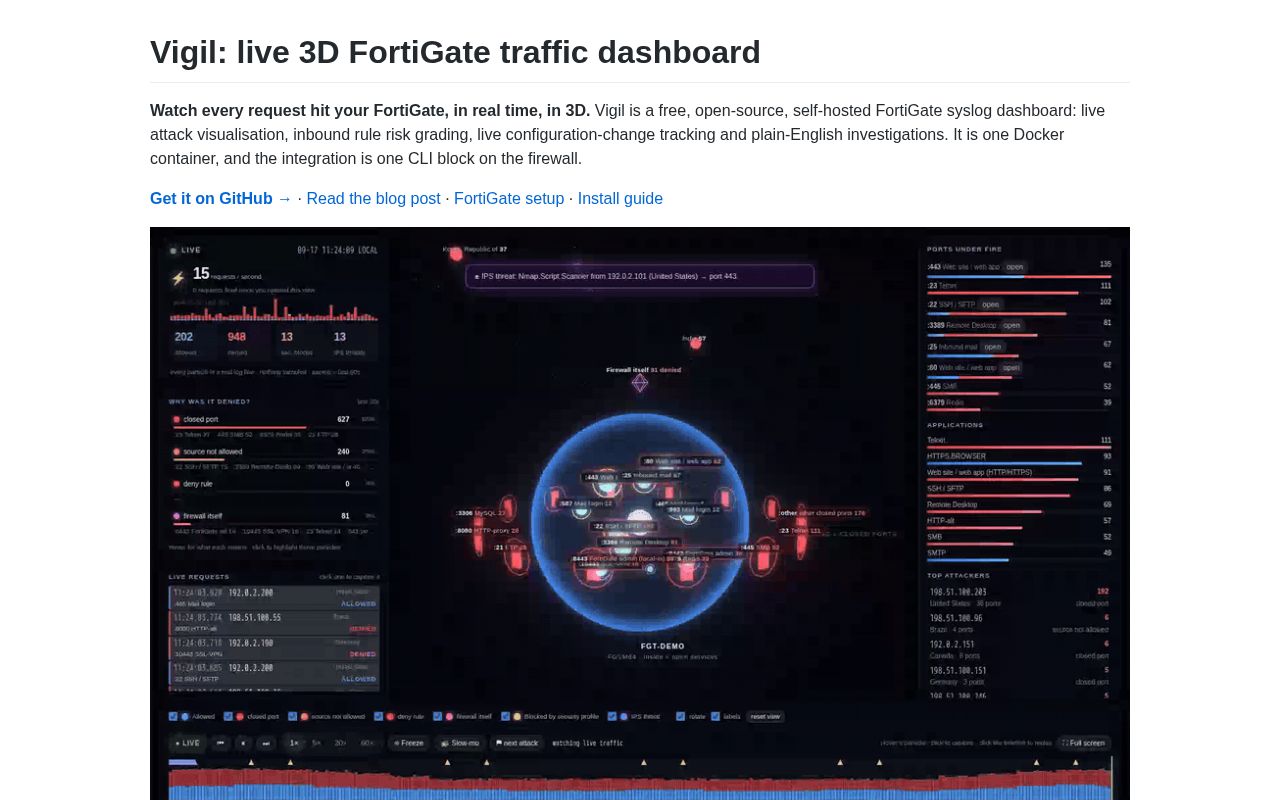1280x800 pixels.
Task: Select the other closed ports node
Action: (822, 513)
